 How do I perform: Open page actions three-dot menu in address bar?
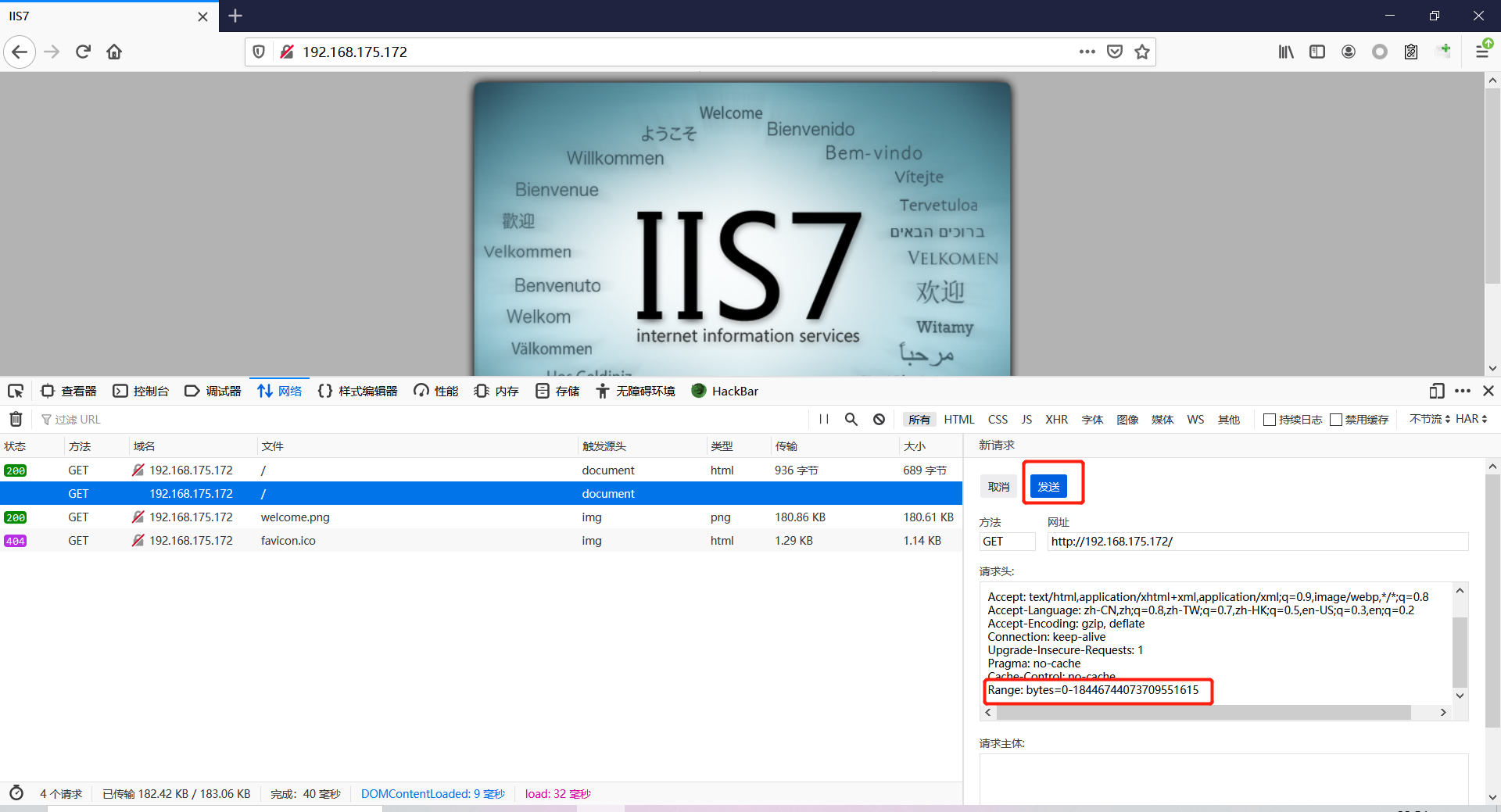coord(1087,52)
